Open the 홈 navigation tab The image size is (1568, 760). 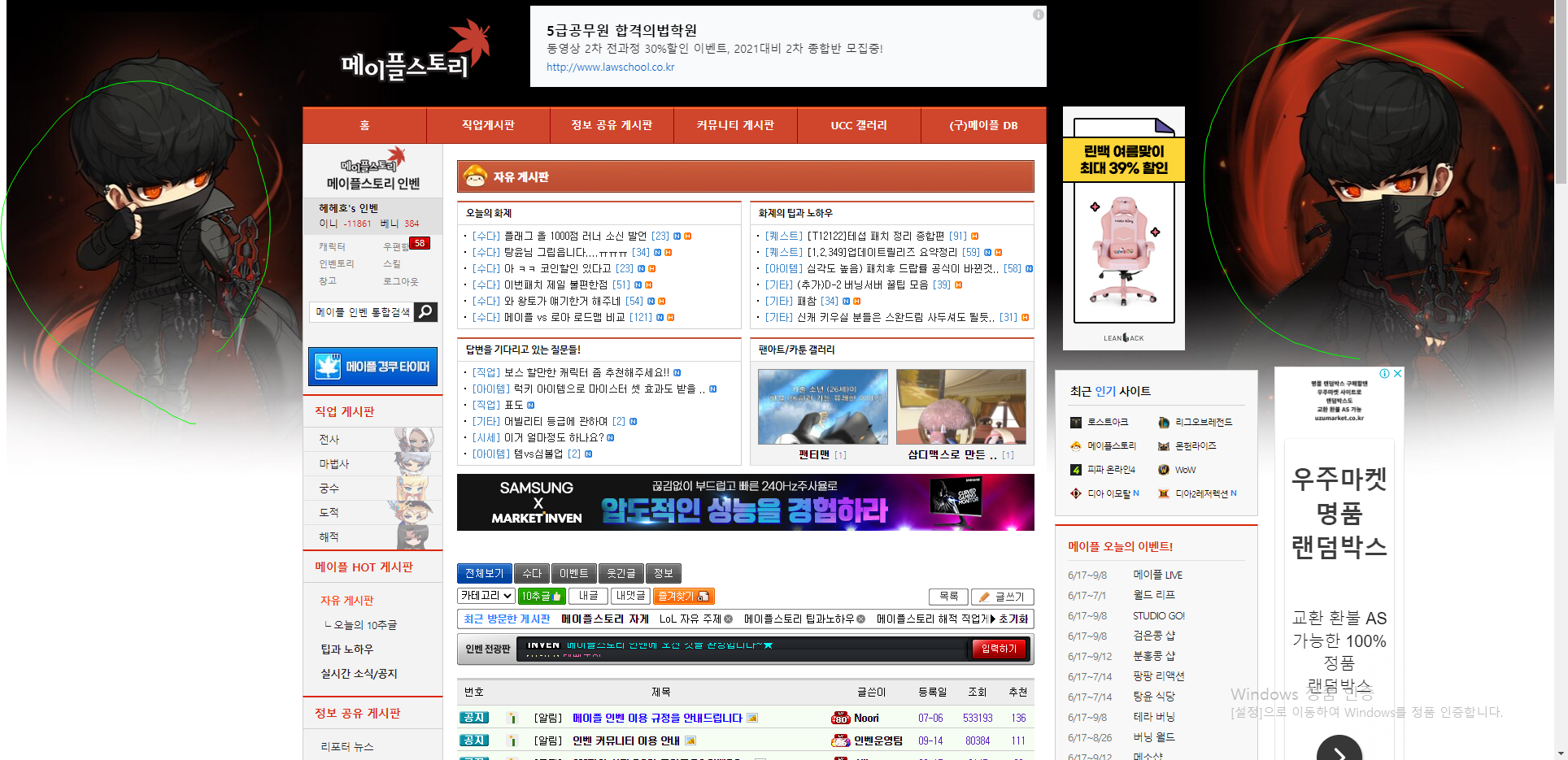[364, 125]
